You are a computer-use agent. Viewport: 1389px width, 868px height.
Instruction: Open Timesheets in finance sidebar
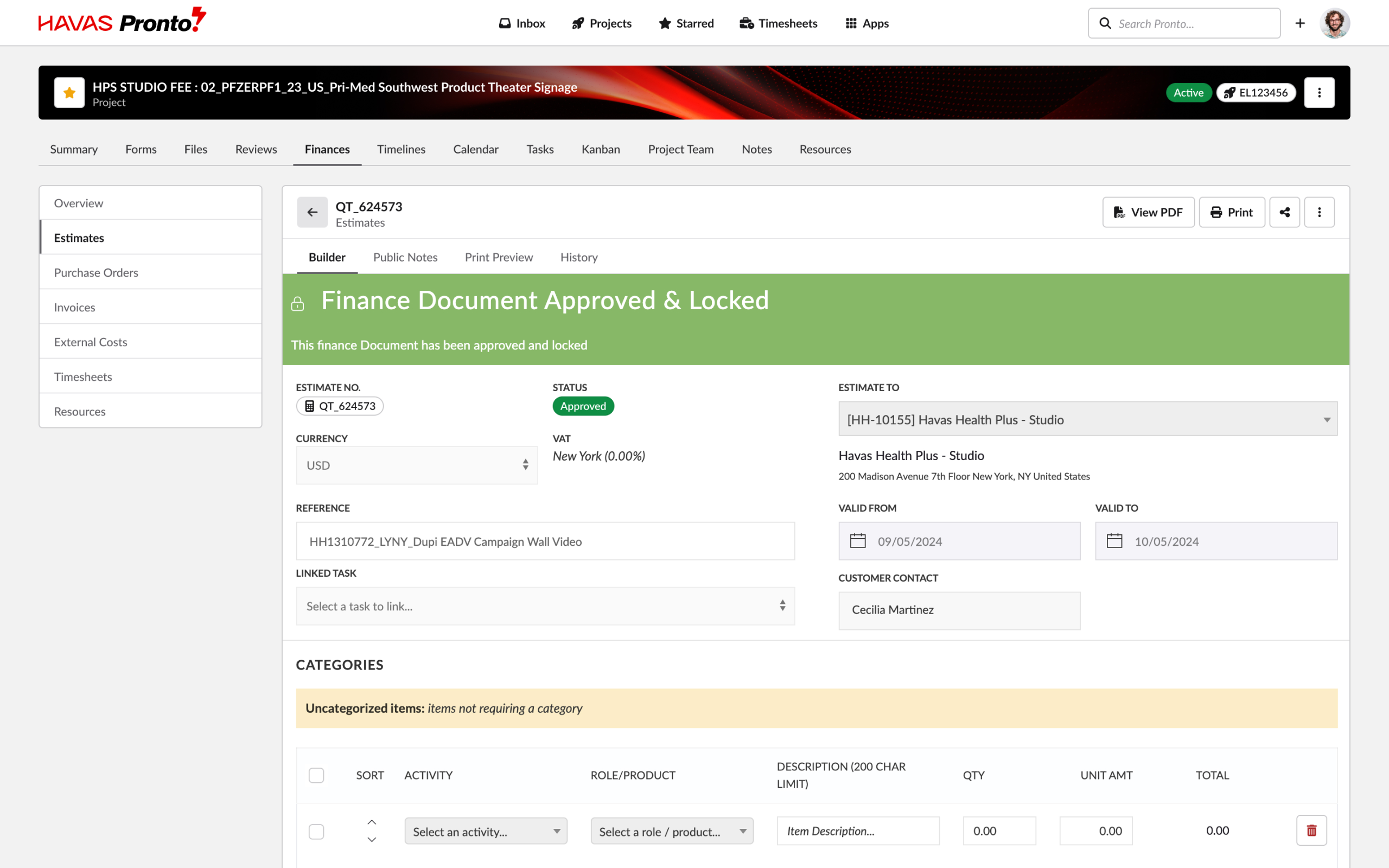pos(150,376)
